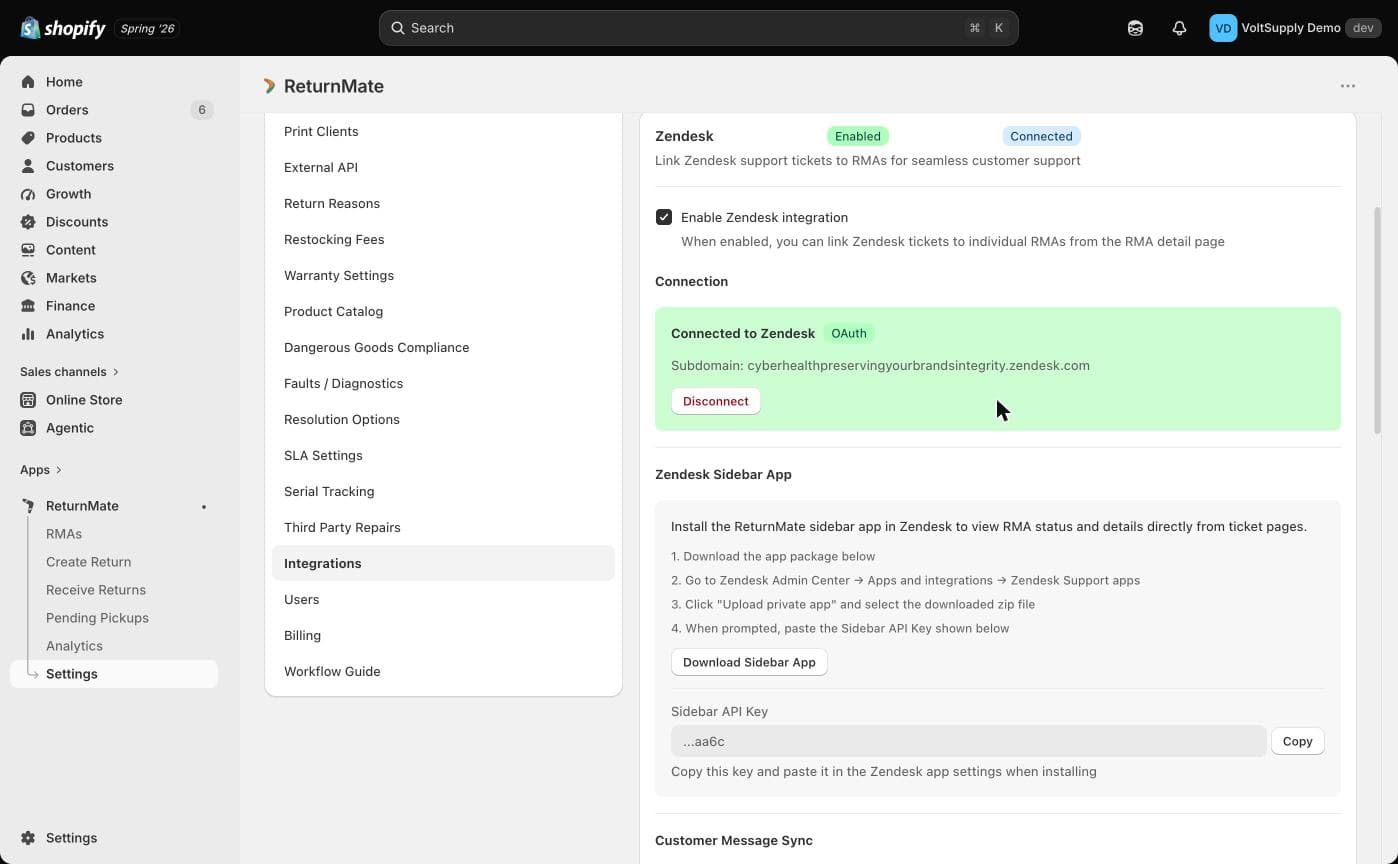Click the Analytics chart icon in main nav
This screenshot has height=864, width=1398.
click(28, 334)
